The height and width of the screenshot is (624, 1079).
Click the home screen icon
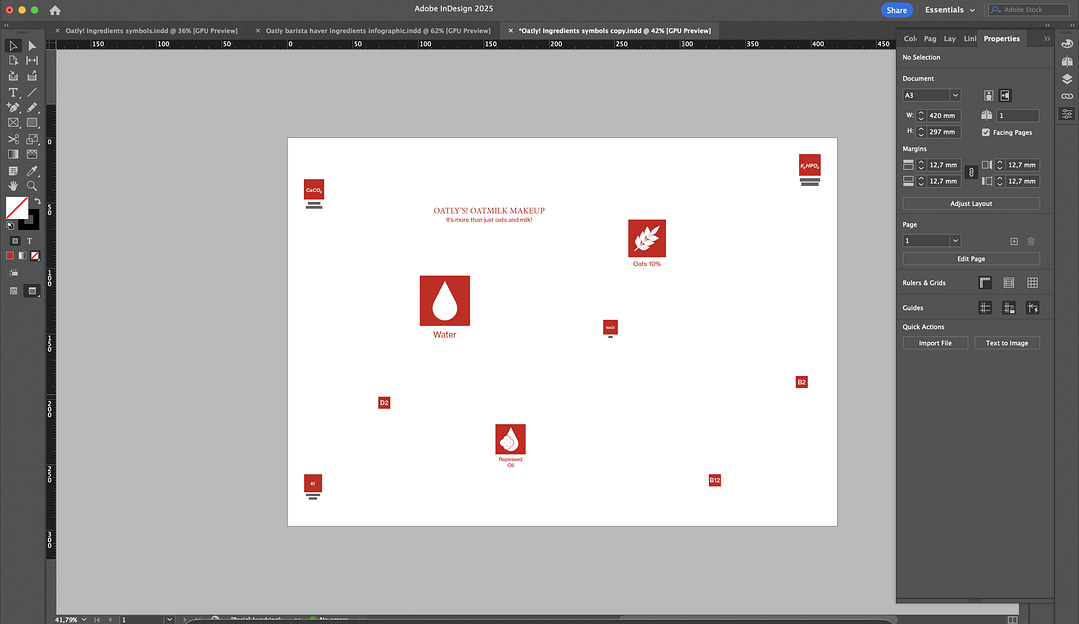click(55, 10)
